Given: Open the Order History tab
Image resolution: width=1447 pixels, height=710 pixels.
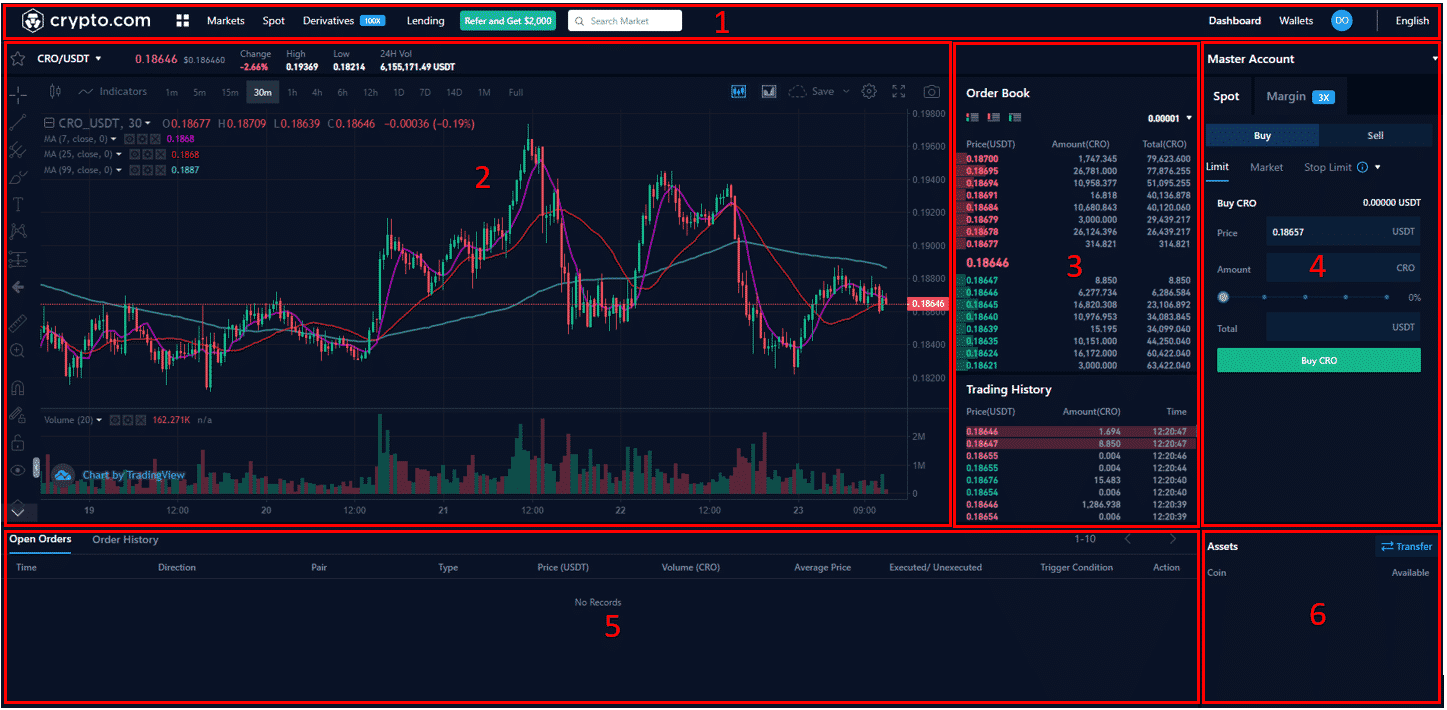Looking at the screenshot, I should click(x=125, y=540).
